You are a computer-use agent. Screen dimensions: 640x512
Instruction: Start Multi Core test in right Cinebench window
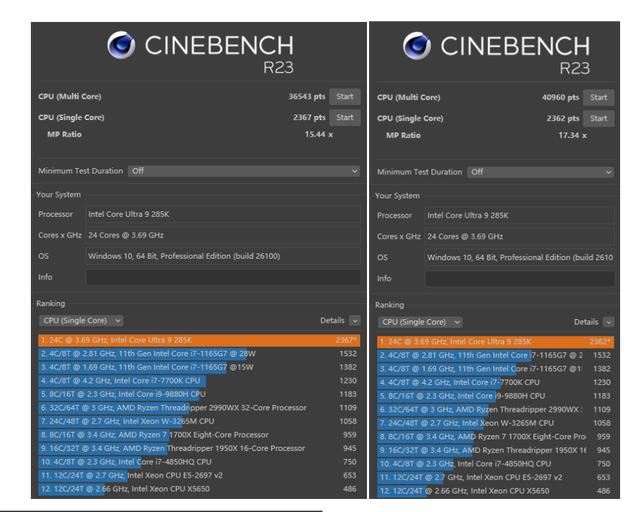tap(598, 98)
